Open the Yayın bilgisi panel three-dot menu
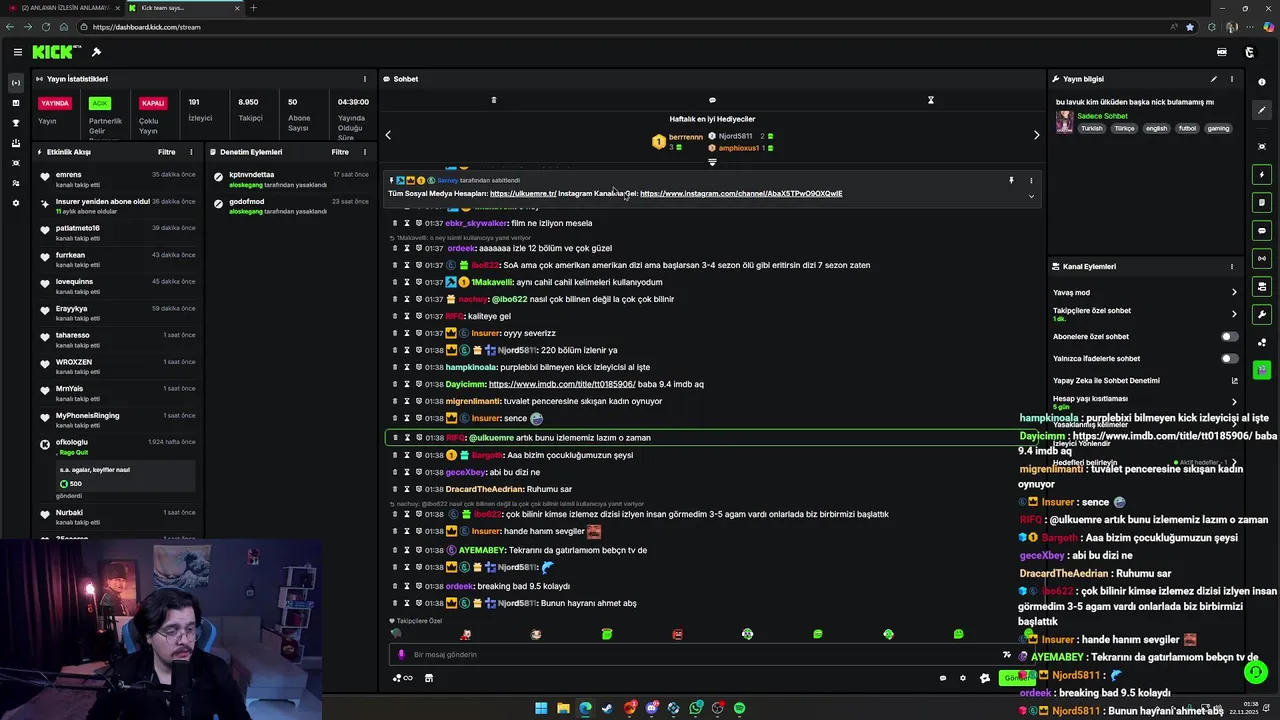The height and width of the screenshot is (720, 1280). coord(1232,79)
